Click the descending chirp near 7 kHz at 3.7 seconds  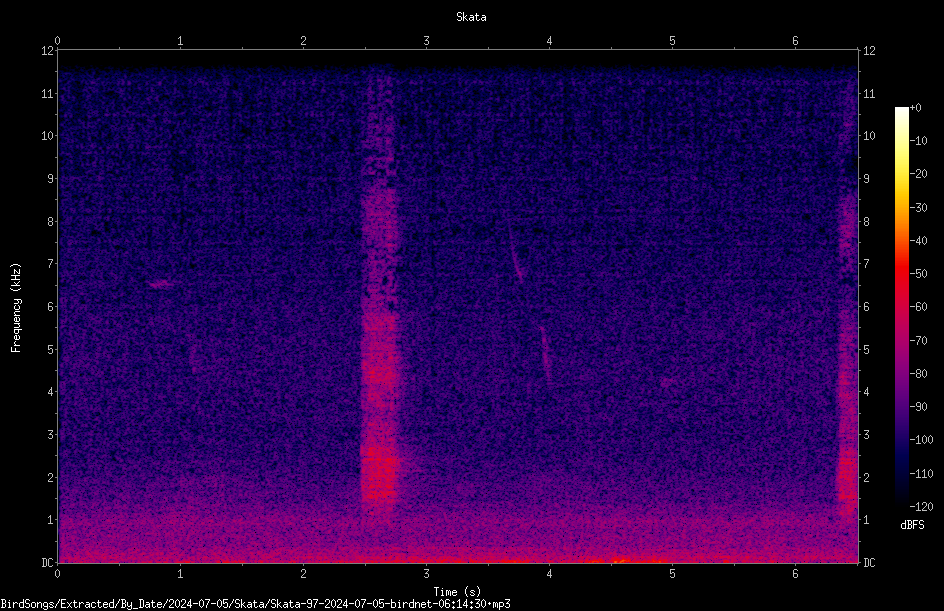point(515,253)
